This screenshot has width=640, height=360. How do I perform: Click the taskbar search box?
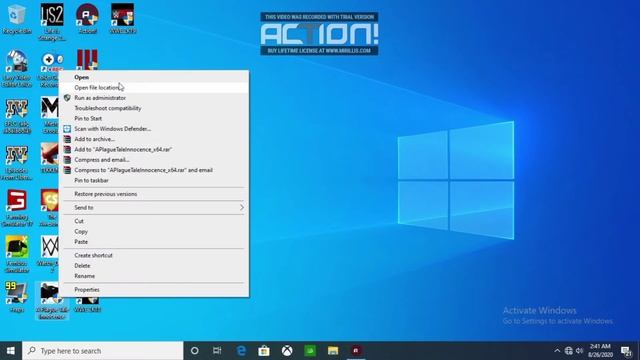click(103, 351)
